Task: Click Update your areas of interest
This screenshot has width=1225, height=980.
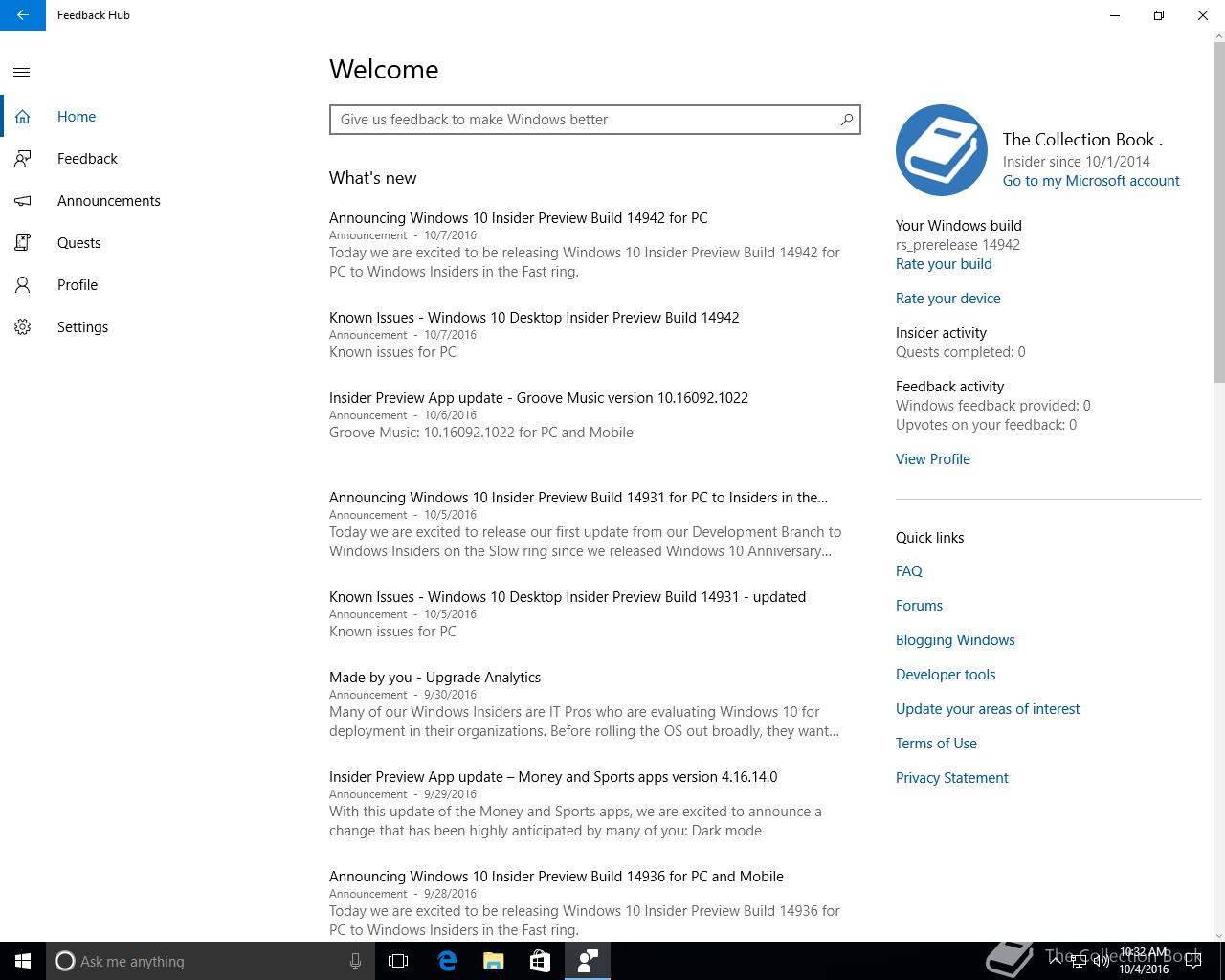Action: pyautogui.click(x=988, y=709)
